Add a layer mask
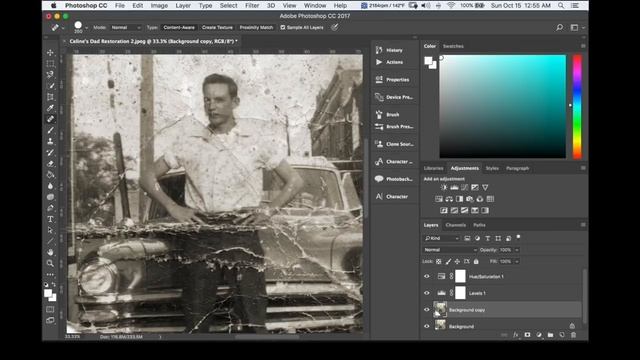640x360 pixels. pyautogui.click(x=527, y=335)
